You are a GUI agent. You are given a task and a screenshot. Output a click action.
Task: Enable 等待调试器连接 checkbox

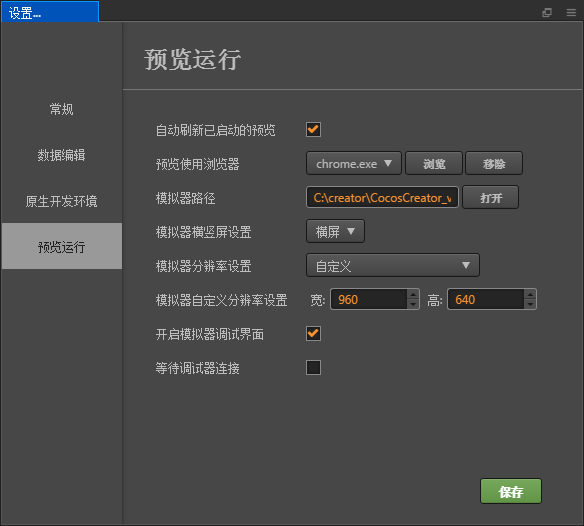pyautogui.click(x=313, y=367)
